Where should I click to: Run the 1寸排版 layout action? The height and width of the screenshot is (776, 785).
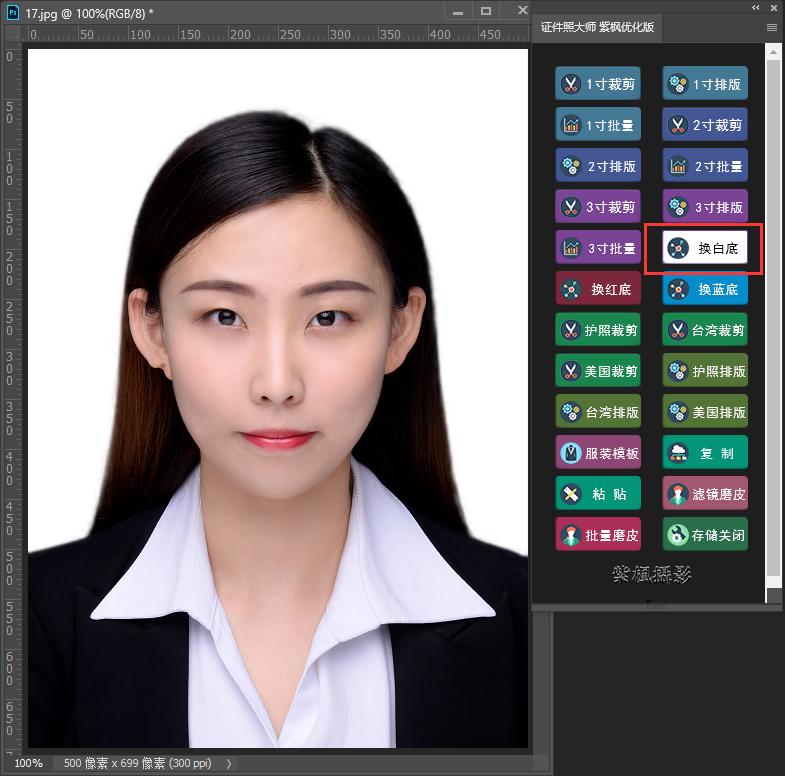click(705, 83)
